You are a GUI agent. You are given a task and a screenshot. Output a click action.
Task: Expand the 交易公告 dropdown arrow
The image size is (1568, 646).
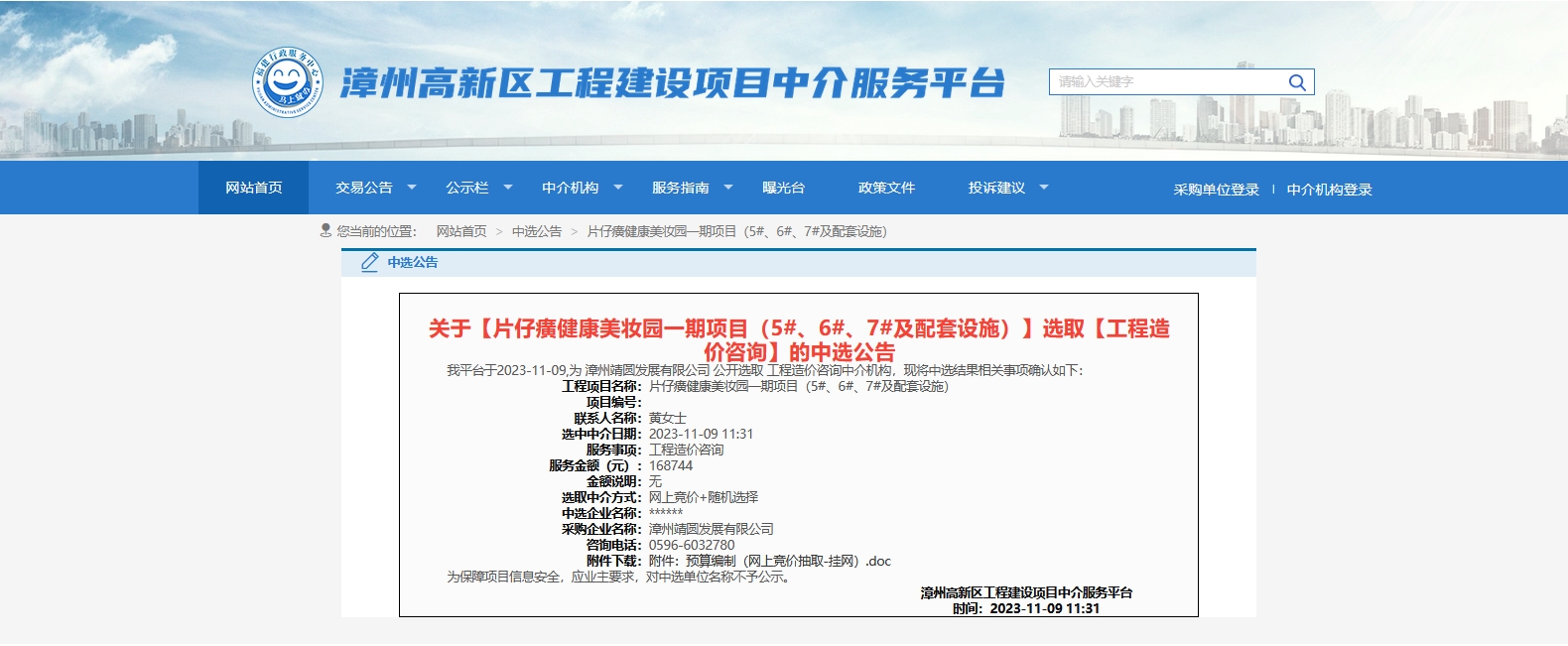[x=412, y=187]
